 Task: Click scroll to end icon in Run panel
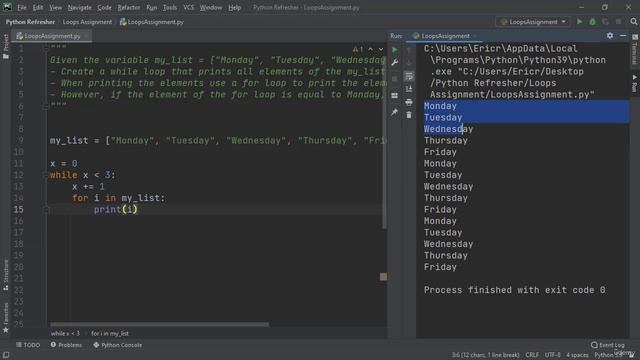pyautogui.click(x=409, y=89)
